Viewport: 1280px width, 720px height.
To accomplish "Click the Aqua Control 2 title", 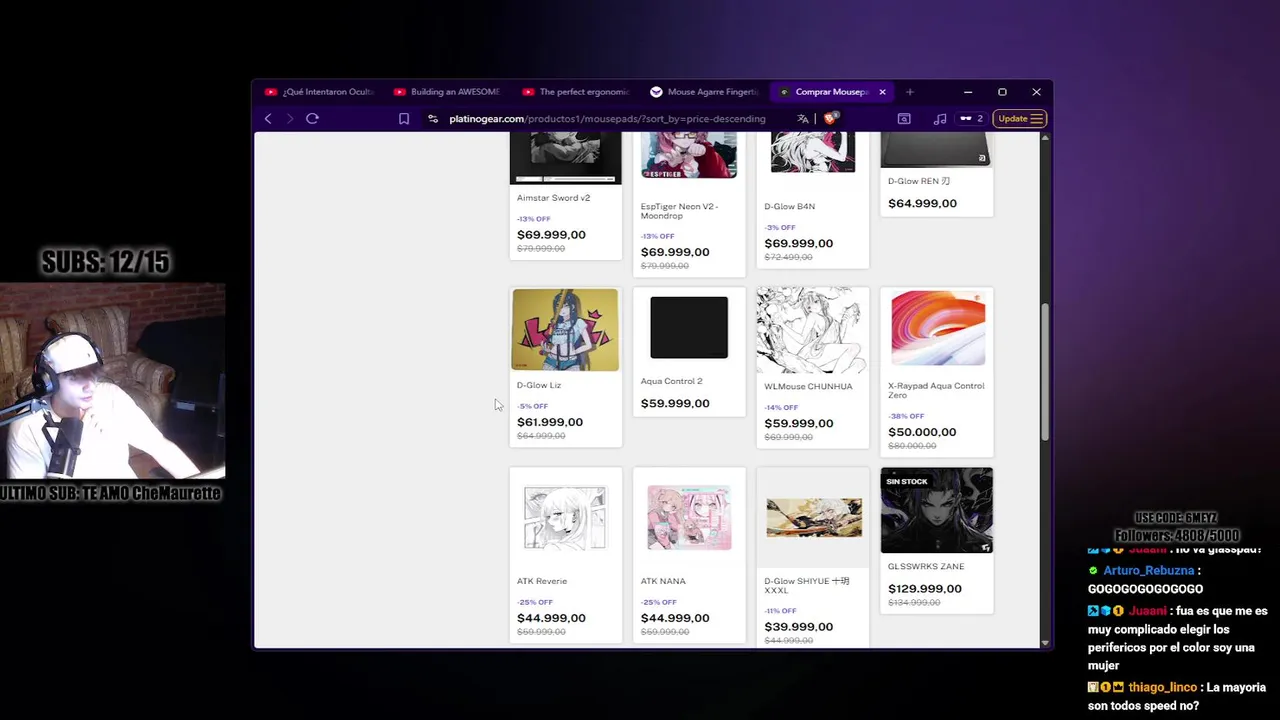I will (x=671, y=381).
